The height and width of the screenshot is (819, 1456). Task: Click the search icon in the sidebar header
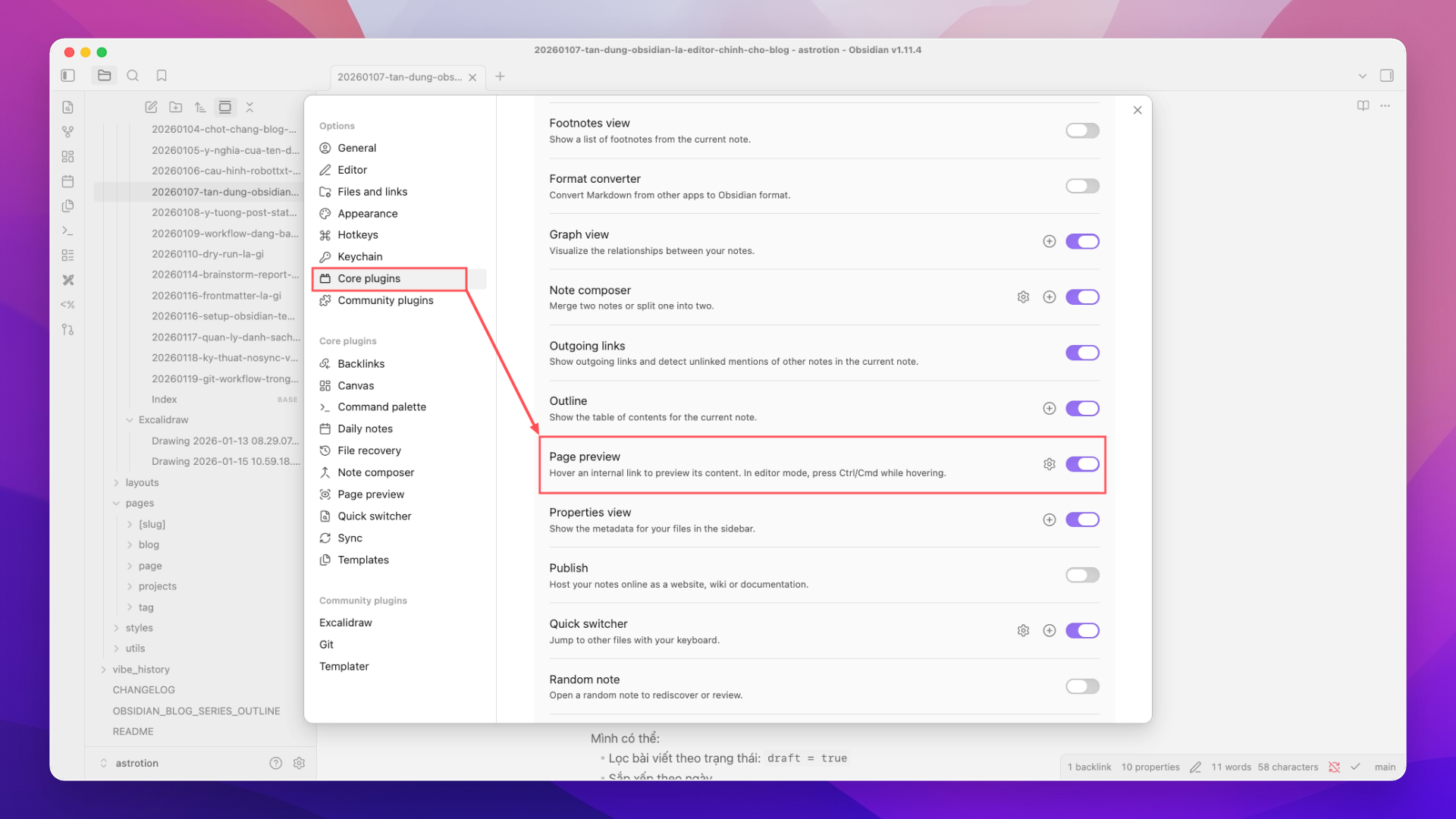(133, 76)
